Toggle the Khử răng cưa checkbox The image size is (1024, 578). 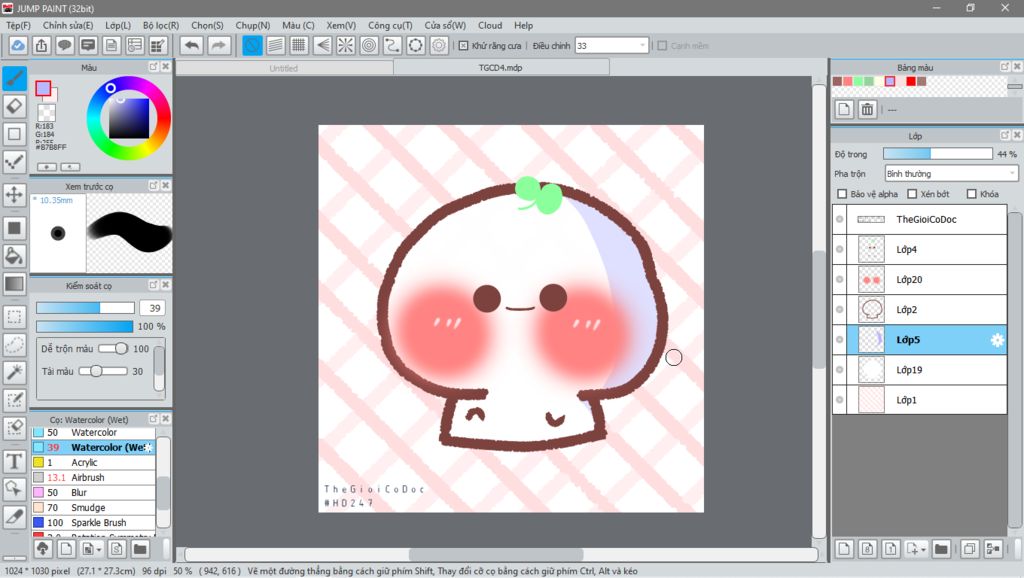(x=463, y=46)
